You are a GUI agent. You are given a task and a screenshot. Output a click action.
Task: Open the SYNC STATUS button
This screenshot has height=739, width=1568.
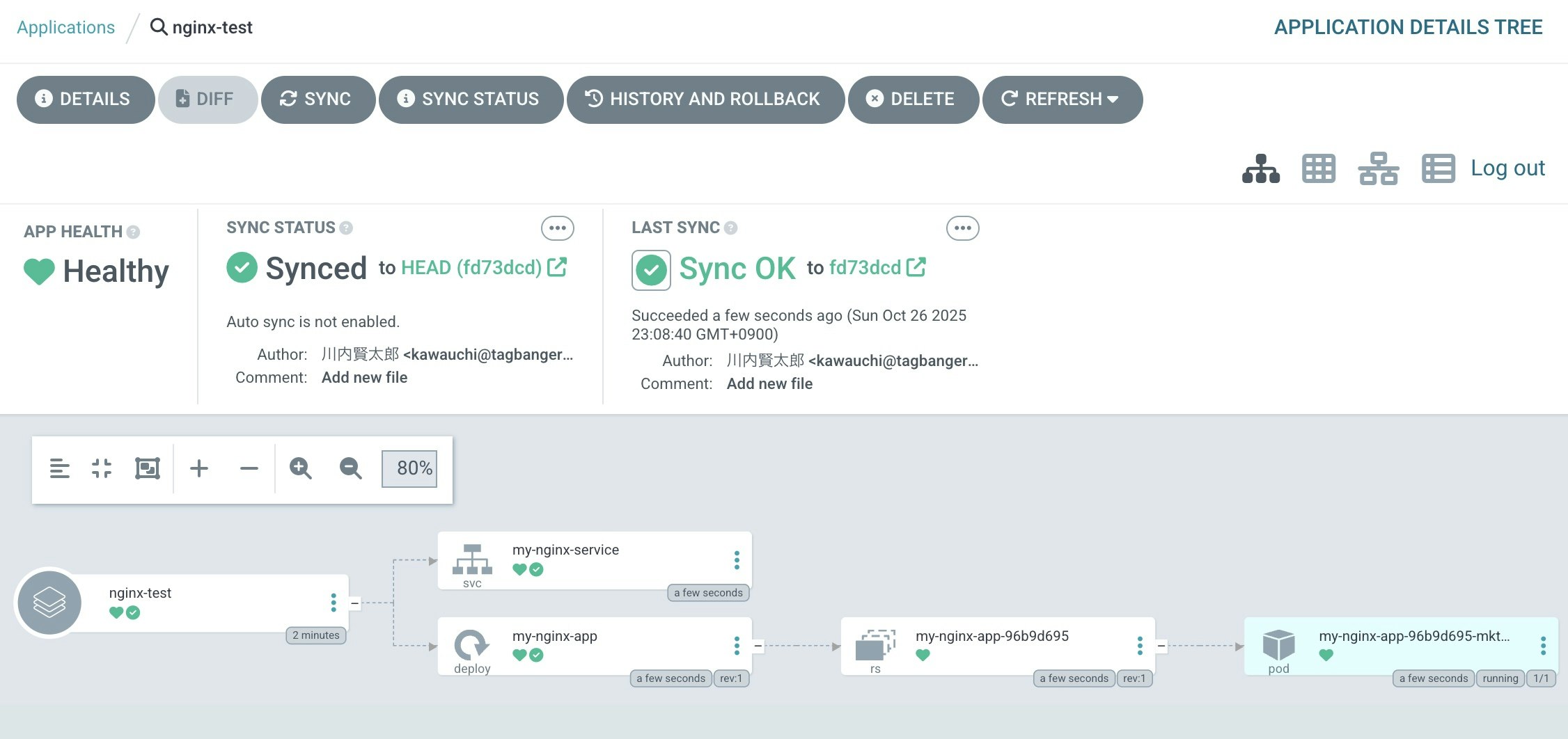pyautogui.click(x=471, y=100)
